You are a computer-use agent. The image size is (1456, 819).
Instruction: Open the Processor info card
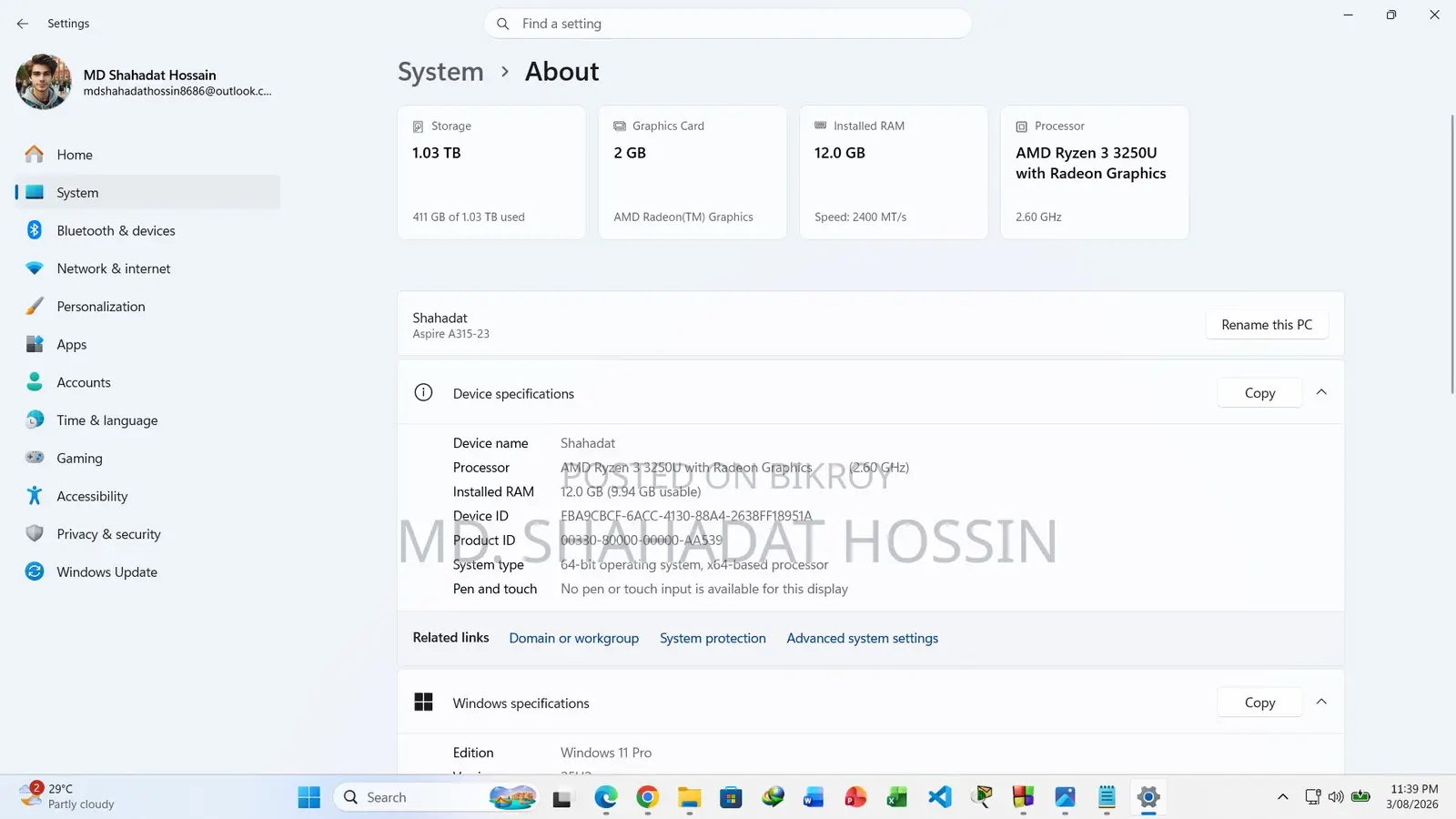(x=1095, y=172)
